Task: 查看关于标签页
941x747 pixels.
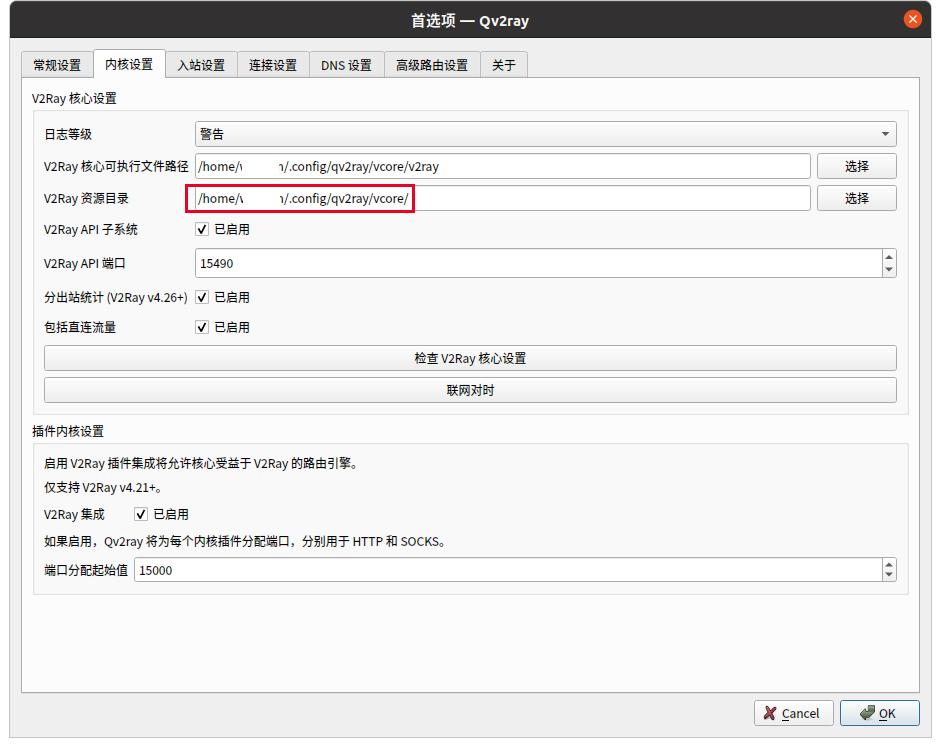Action: [504, 63]
